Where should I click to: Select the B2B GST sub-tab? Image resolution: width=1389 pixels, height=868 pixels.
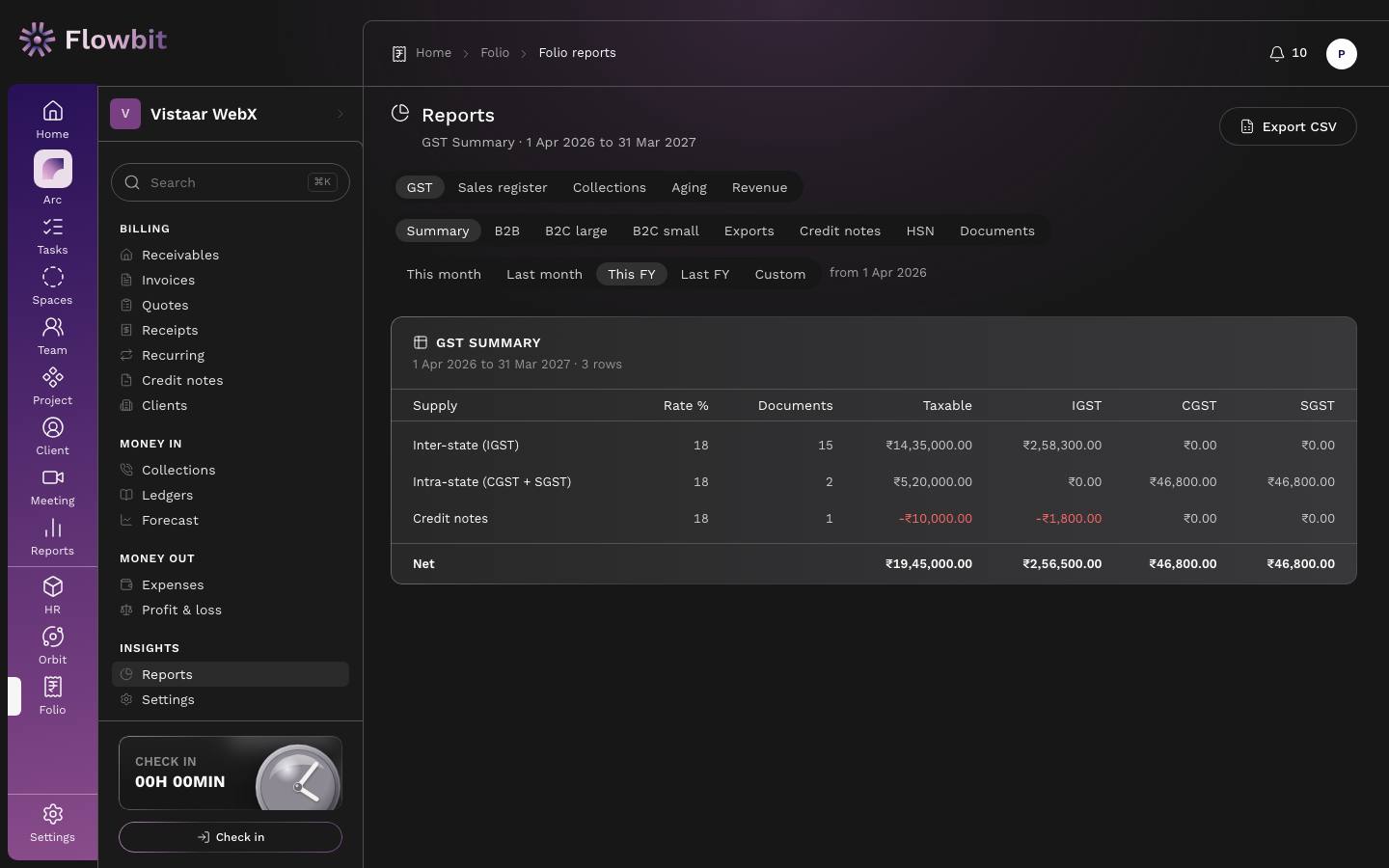[x=506, y=231]
